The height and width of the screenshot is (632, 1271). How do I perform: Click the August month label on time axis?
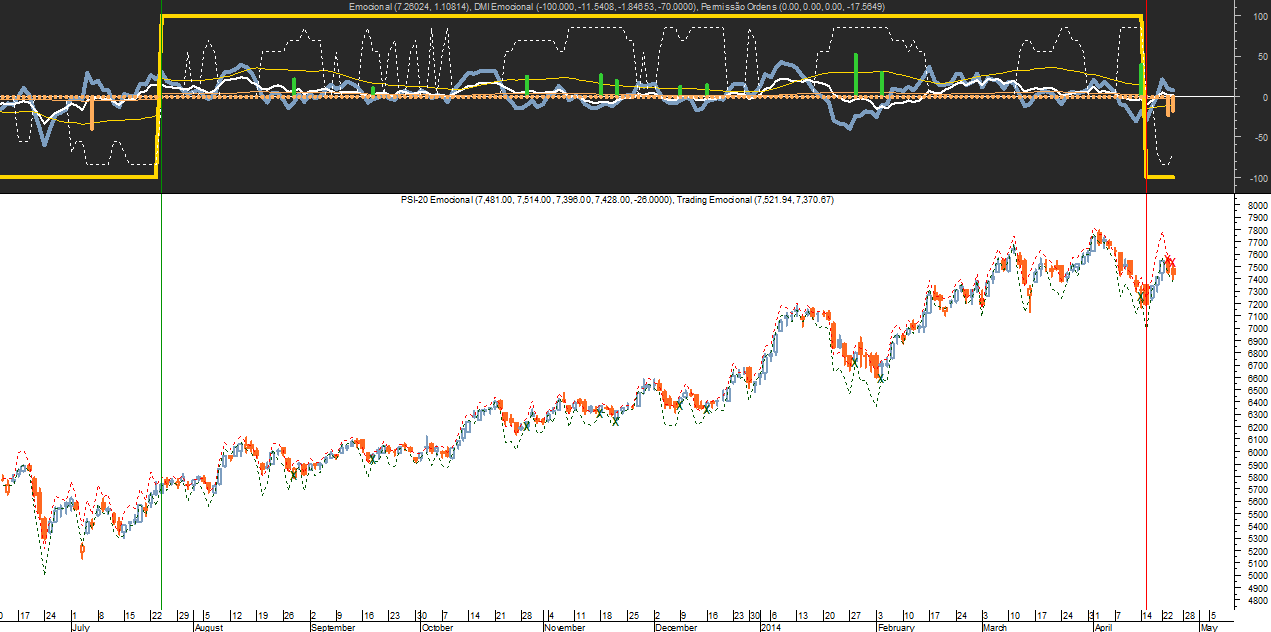click(208, 627)
